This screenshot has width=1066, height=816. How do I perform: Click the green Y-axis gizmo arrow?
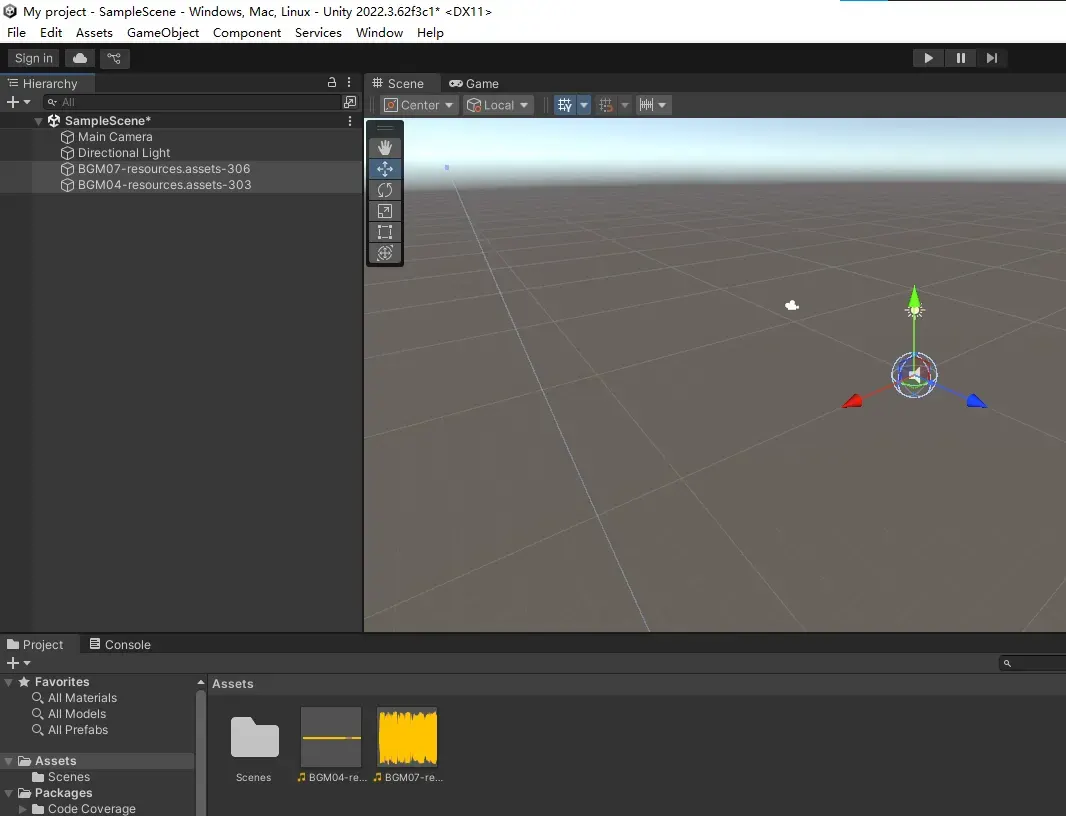[x=914, y=296]
